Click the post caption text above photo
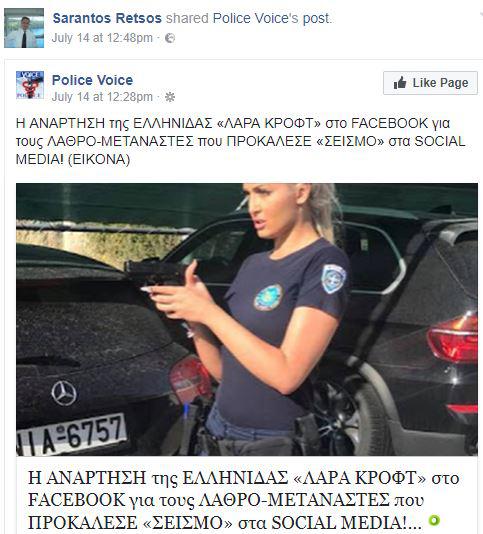483x534 pixels. 240,141
